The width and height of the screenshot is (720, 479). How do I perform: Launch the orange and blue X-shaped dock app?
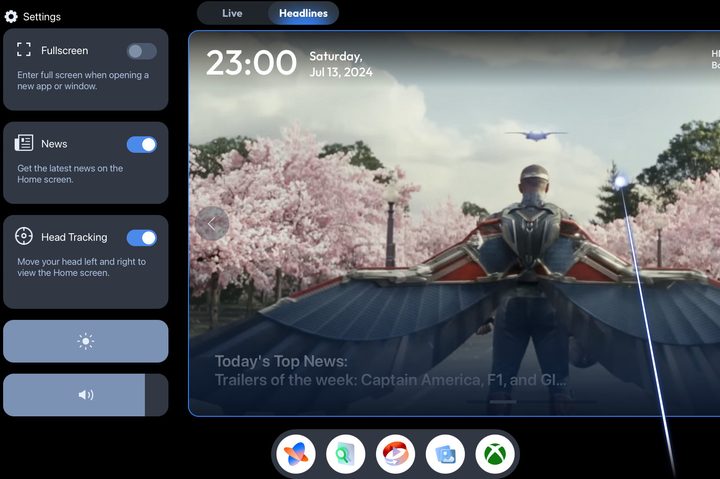coord(296,454)
